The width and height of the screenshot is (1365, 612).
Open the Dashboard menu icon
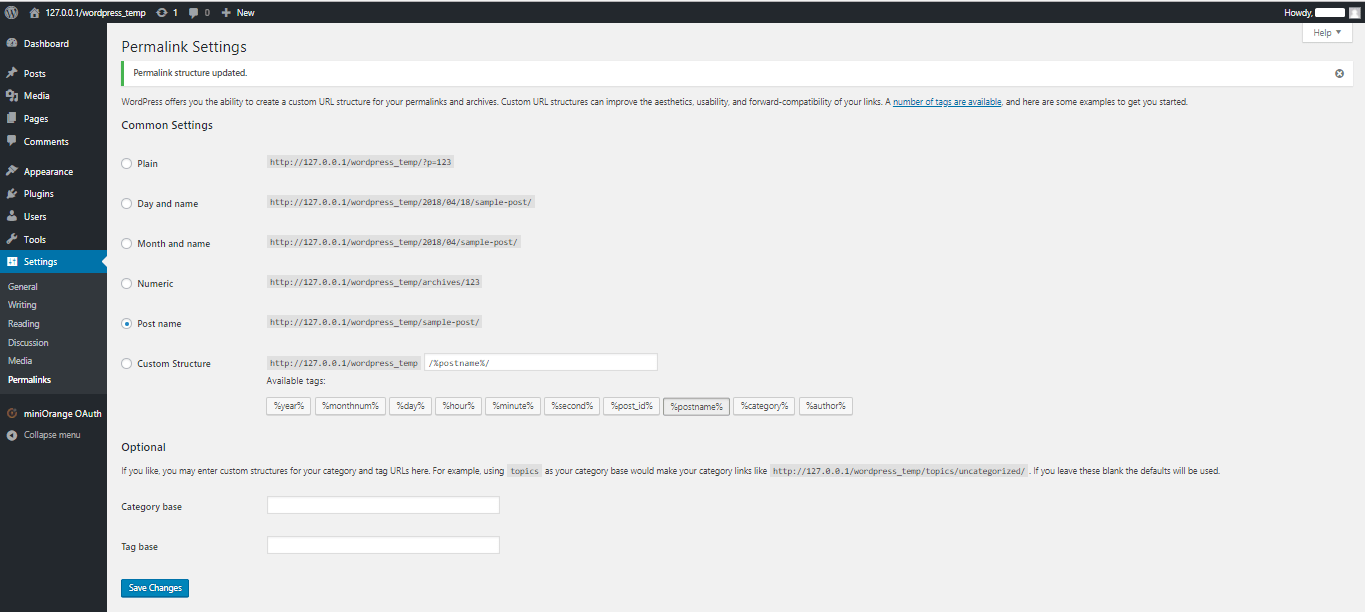11,44
